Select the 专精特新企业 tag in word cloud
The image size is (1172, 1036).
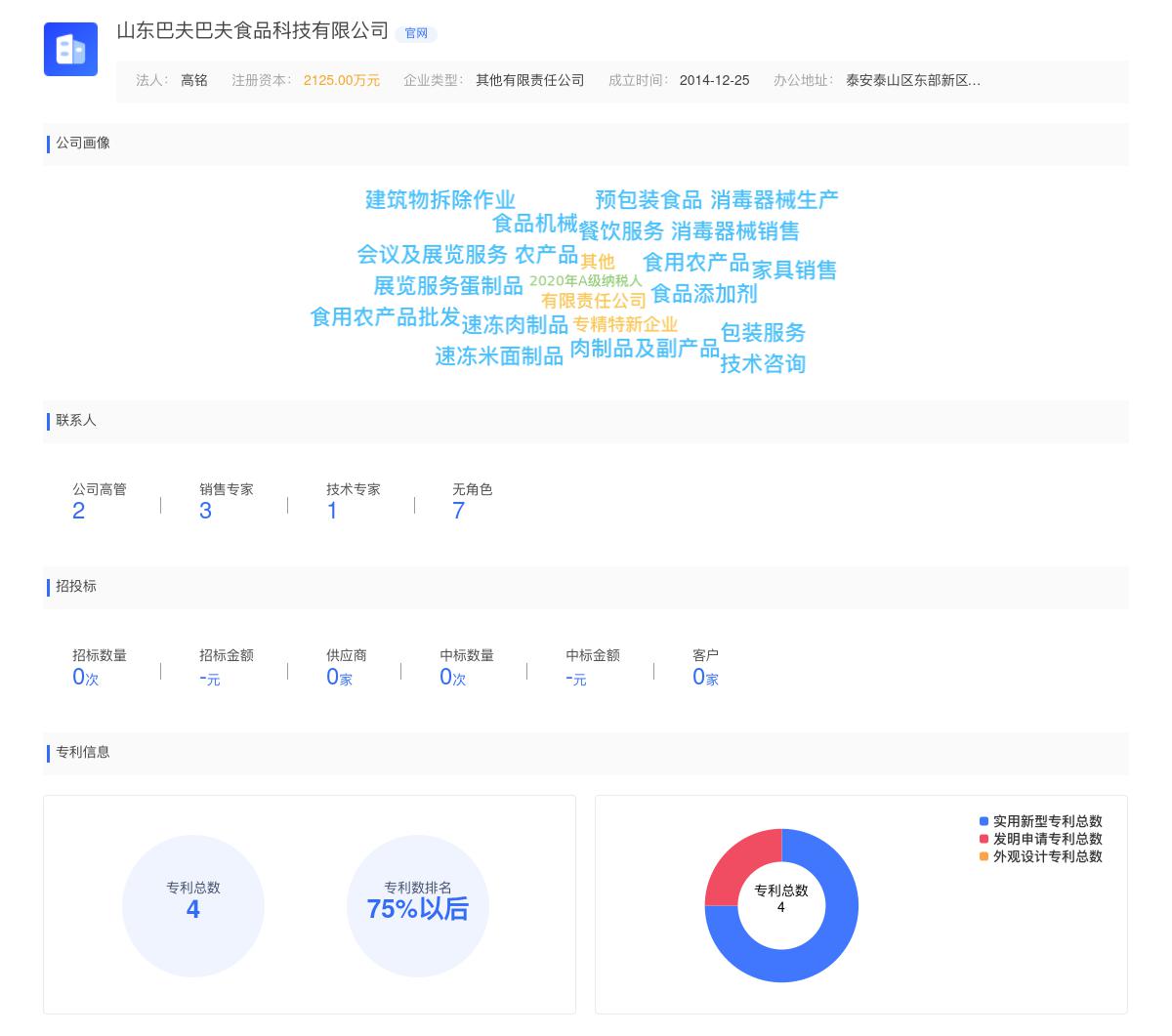[x=625, y=325]
